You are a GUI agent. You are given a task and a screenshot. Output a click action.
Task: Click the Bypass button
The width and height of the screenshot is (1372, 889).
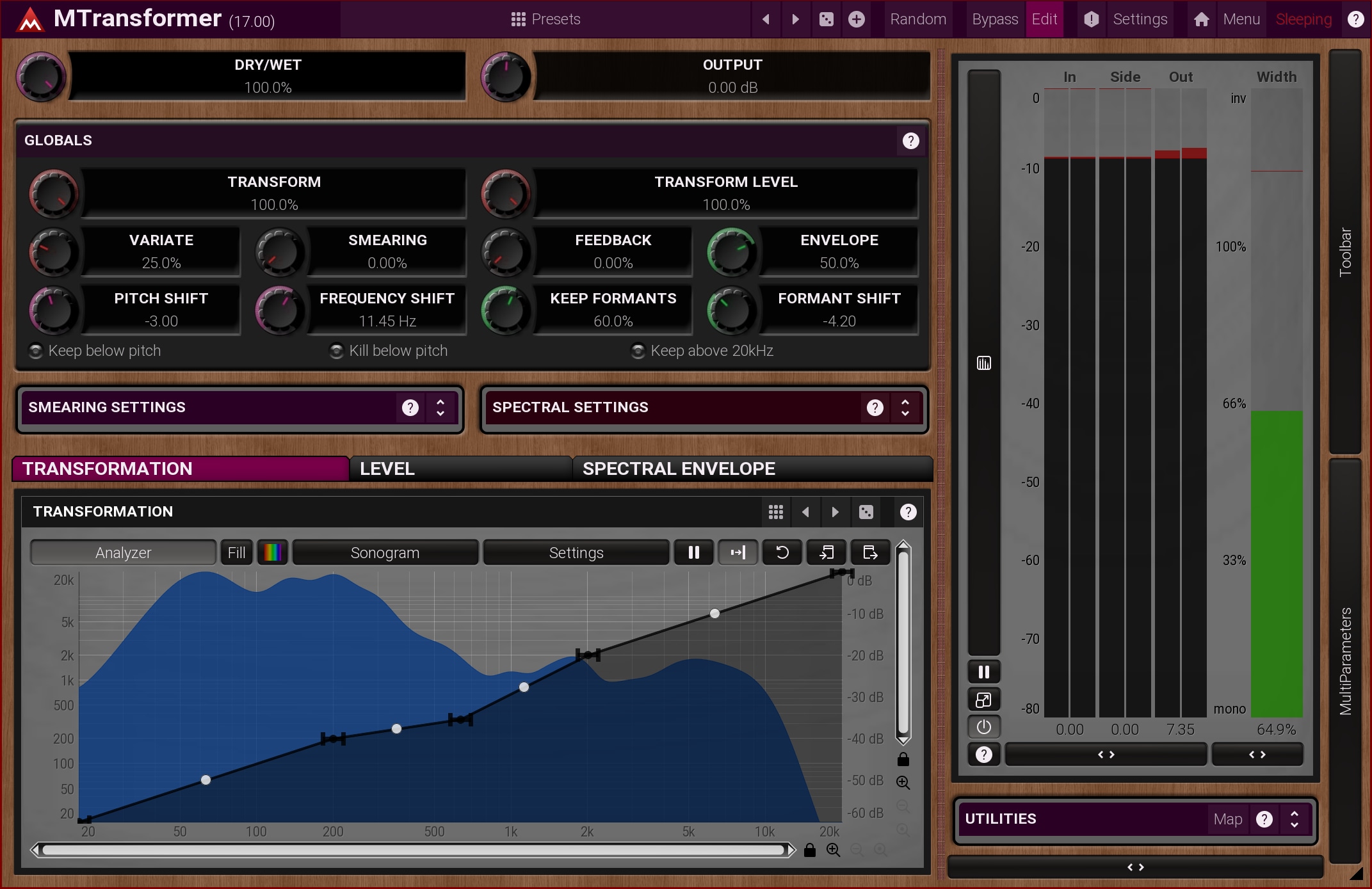(x=994, y=19)
